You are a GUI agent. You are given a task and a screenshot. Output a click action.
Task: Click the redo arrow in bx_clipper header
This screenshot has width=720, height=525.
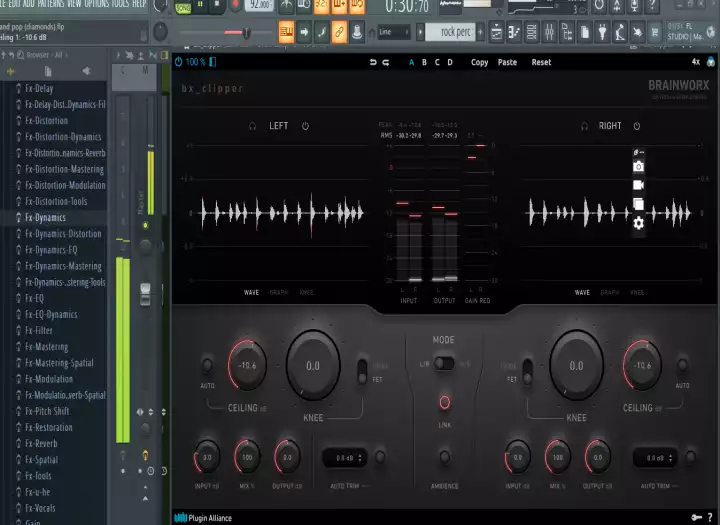point(386,62)
